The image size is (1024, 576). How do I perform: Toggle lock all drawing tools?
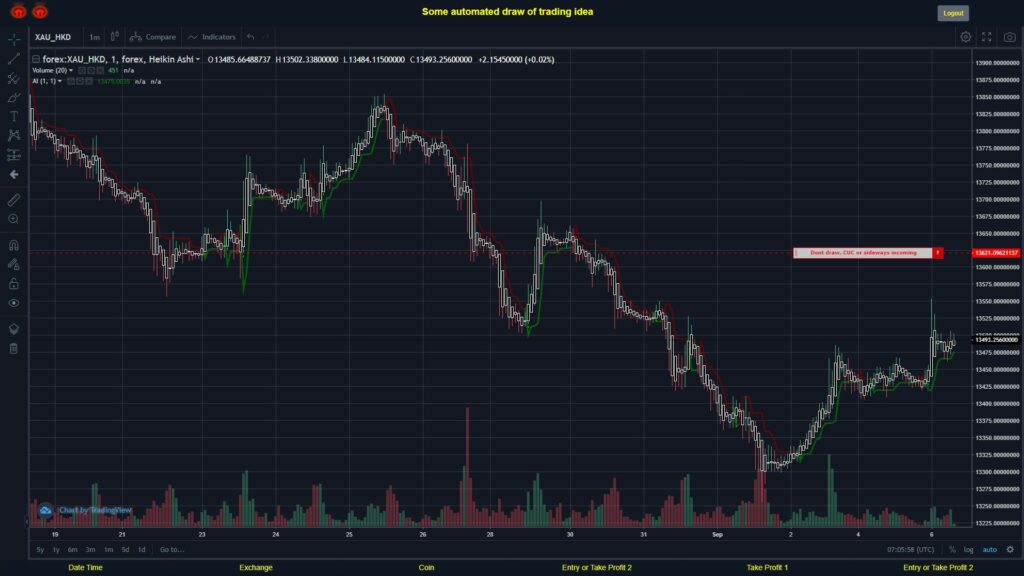(14, 283)
